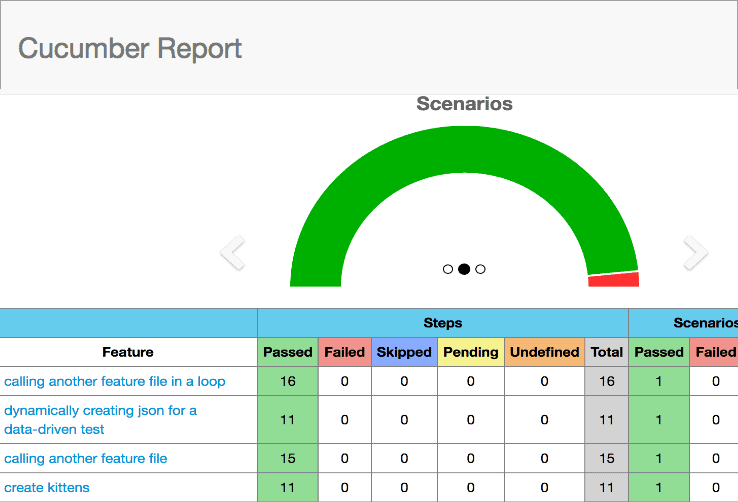Click passed steps 11 in data-driven test row

288,420
